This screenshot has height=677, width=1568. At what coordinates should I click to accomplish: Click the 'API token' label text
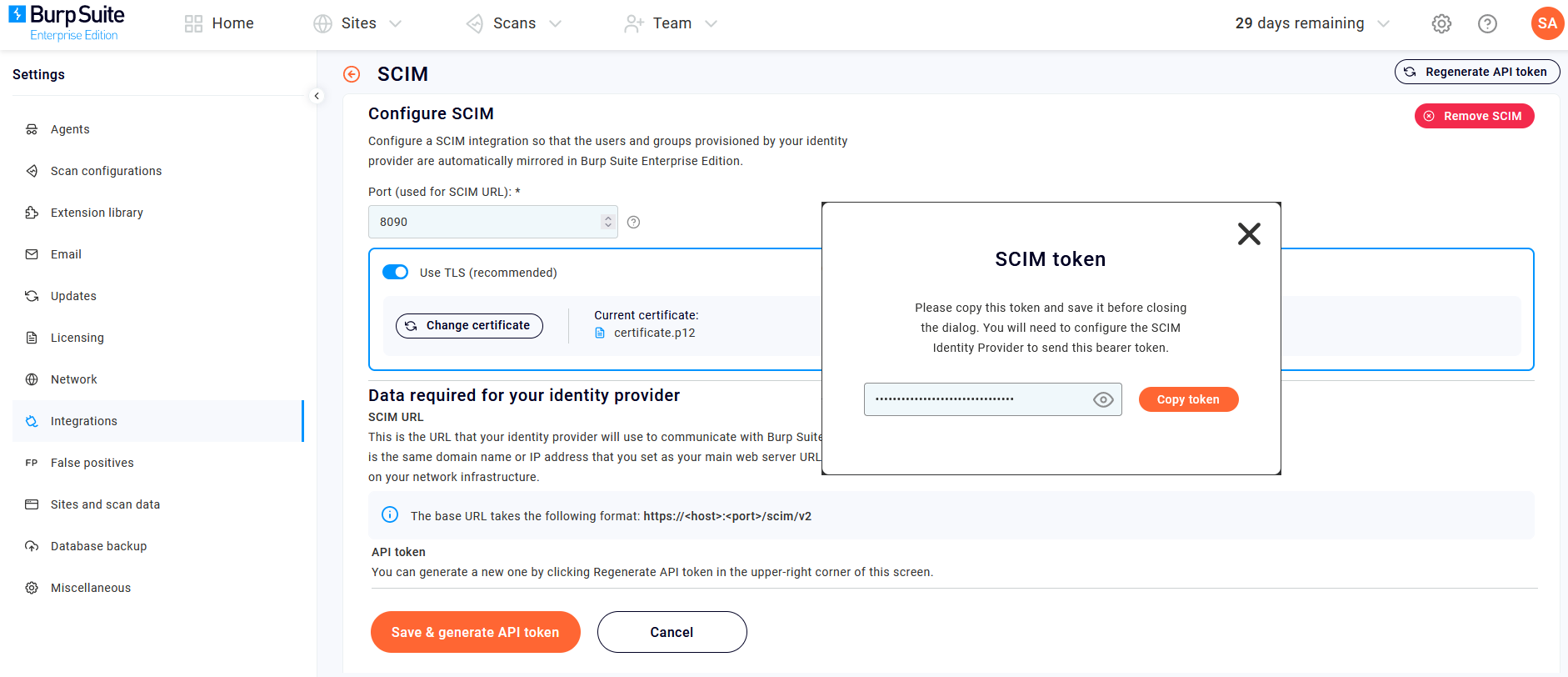coord(398,552)
